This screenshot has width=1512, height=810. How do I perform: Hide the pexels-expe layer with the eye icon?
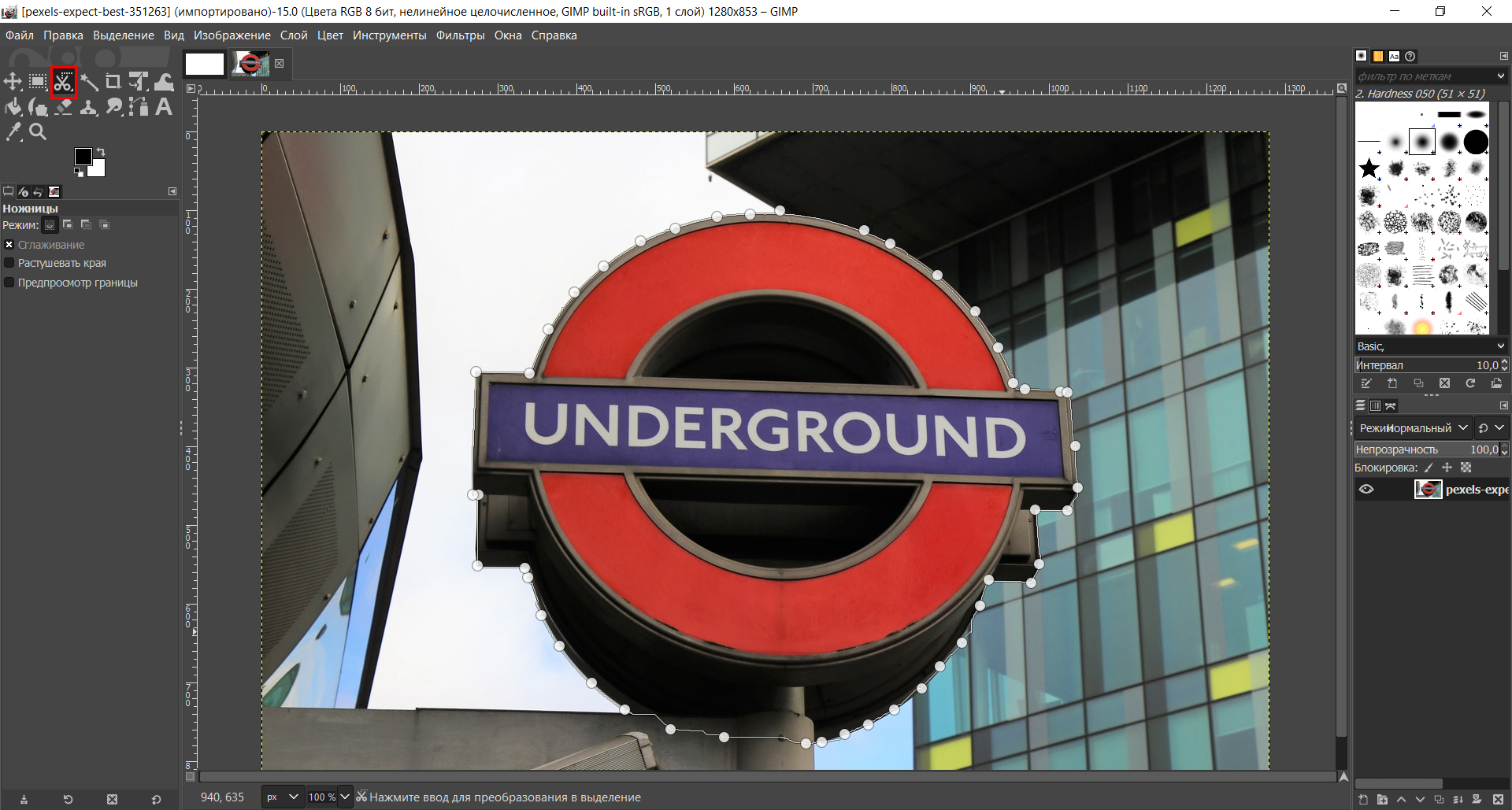pyautogui.click(x=1366, y=490)
